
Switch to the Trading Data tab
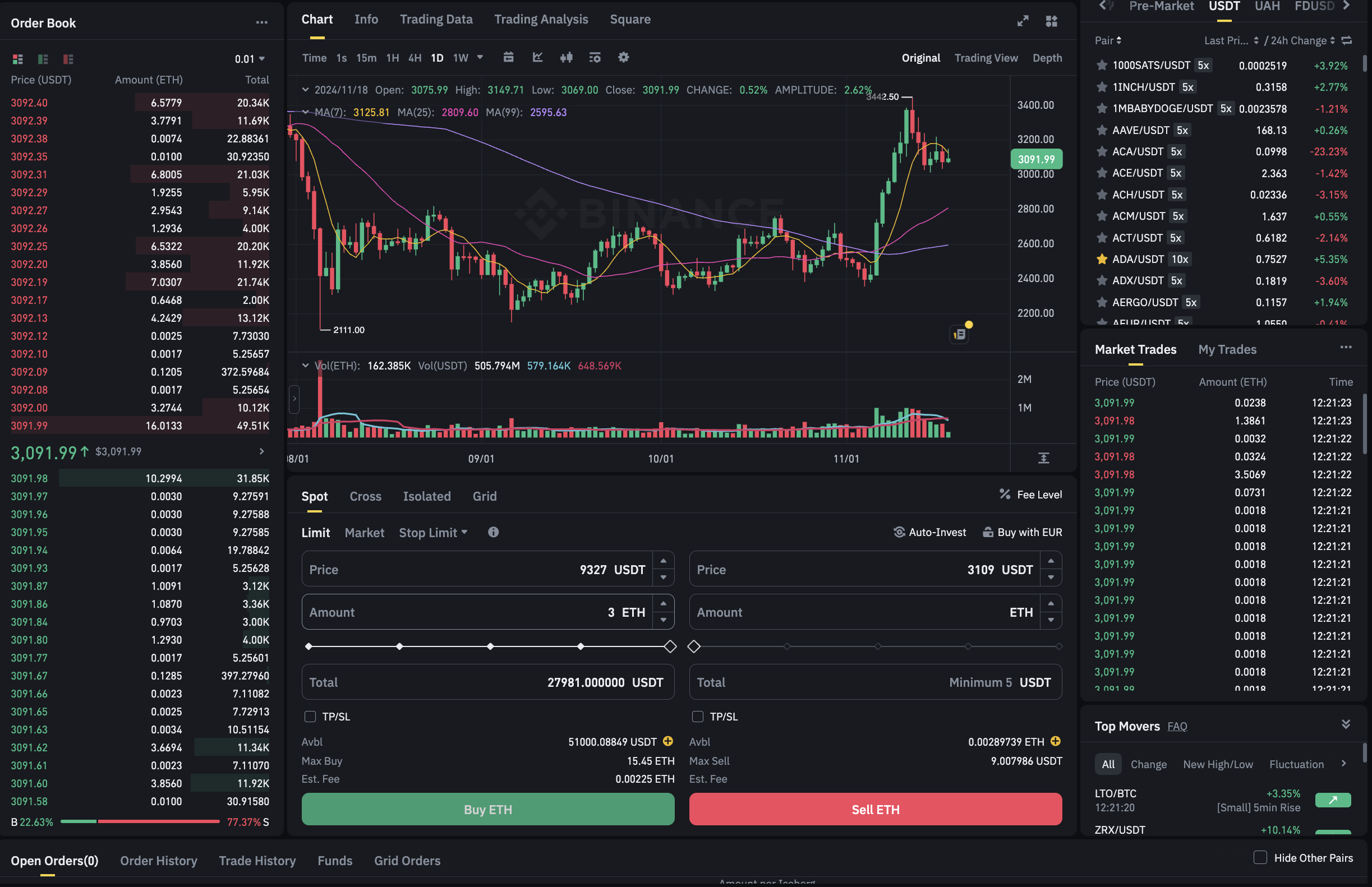tap(436, 20)
